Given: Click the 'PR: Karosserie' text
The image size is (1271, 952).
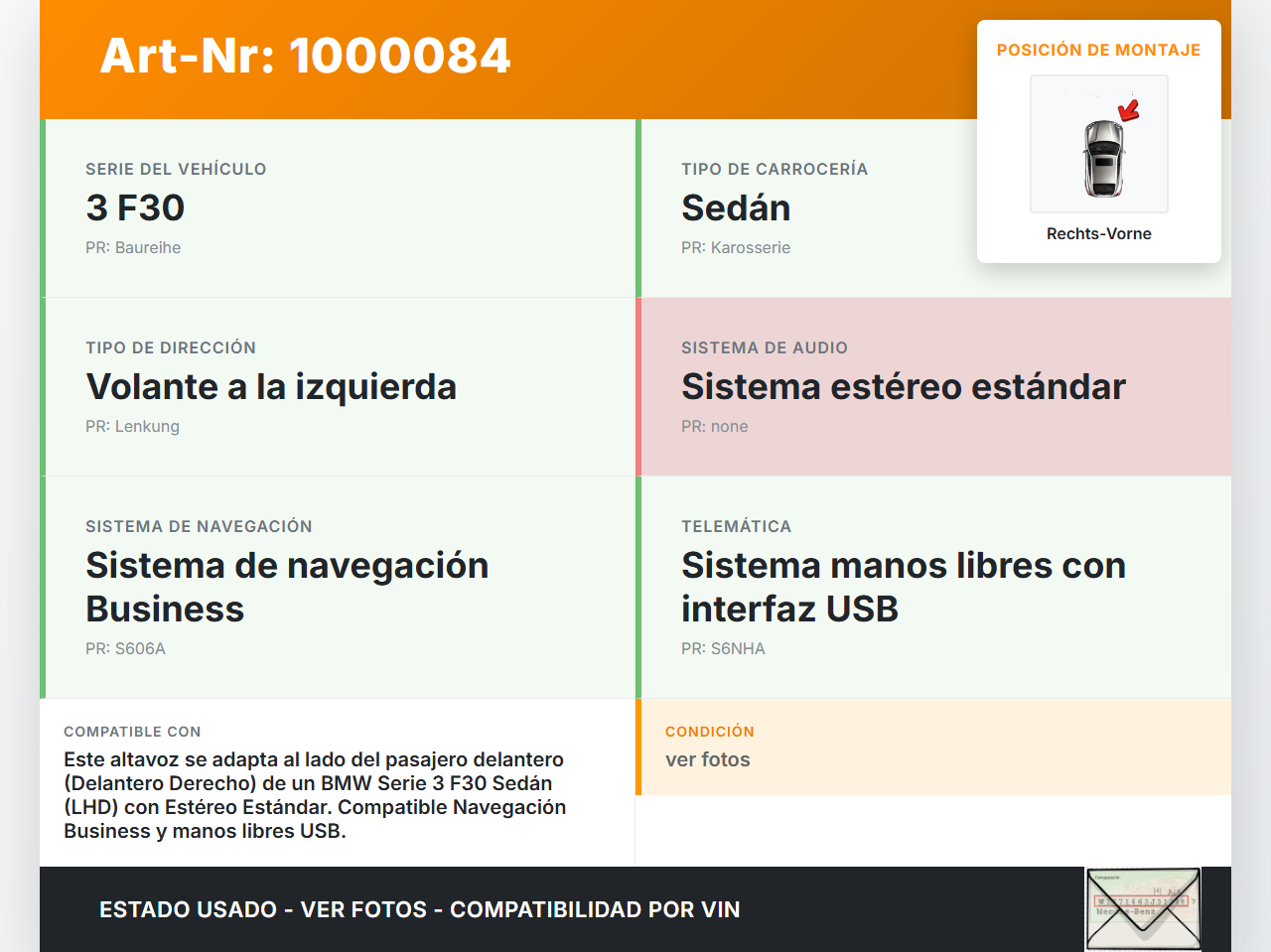Looking at the screenshot, I should point(736,247).
